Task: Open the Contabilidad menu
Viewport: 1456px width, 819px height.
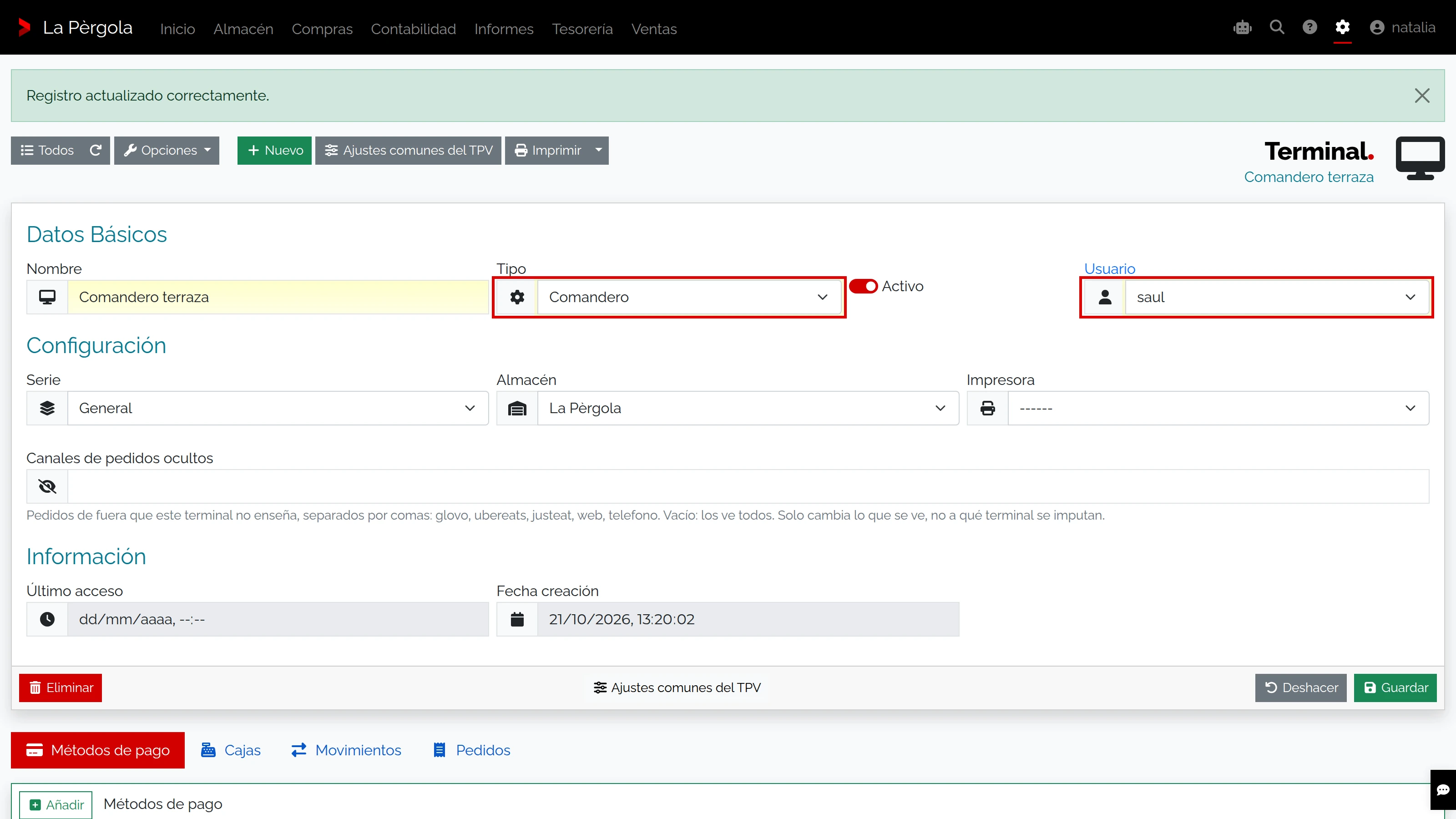Action: [x=413, y=29]
